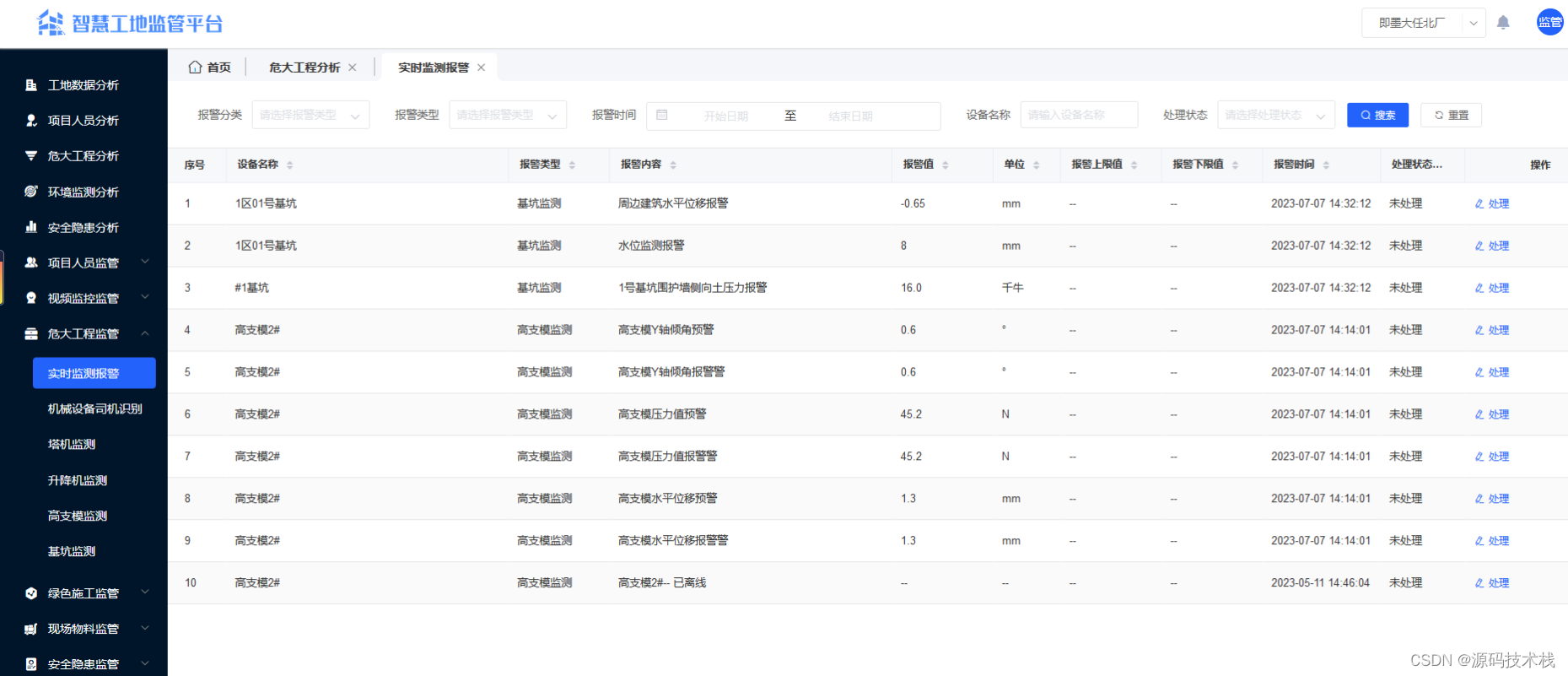Click the 安全隐患监管 sidebar icon

(31, 664)
